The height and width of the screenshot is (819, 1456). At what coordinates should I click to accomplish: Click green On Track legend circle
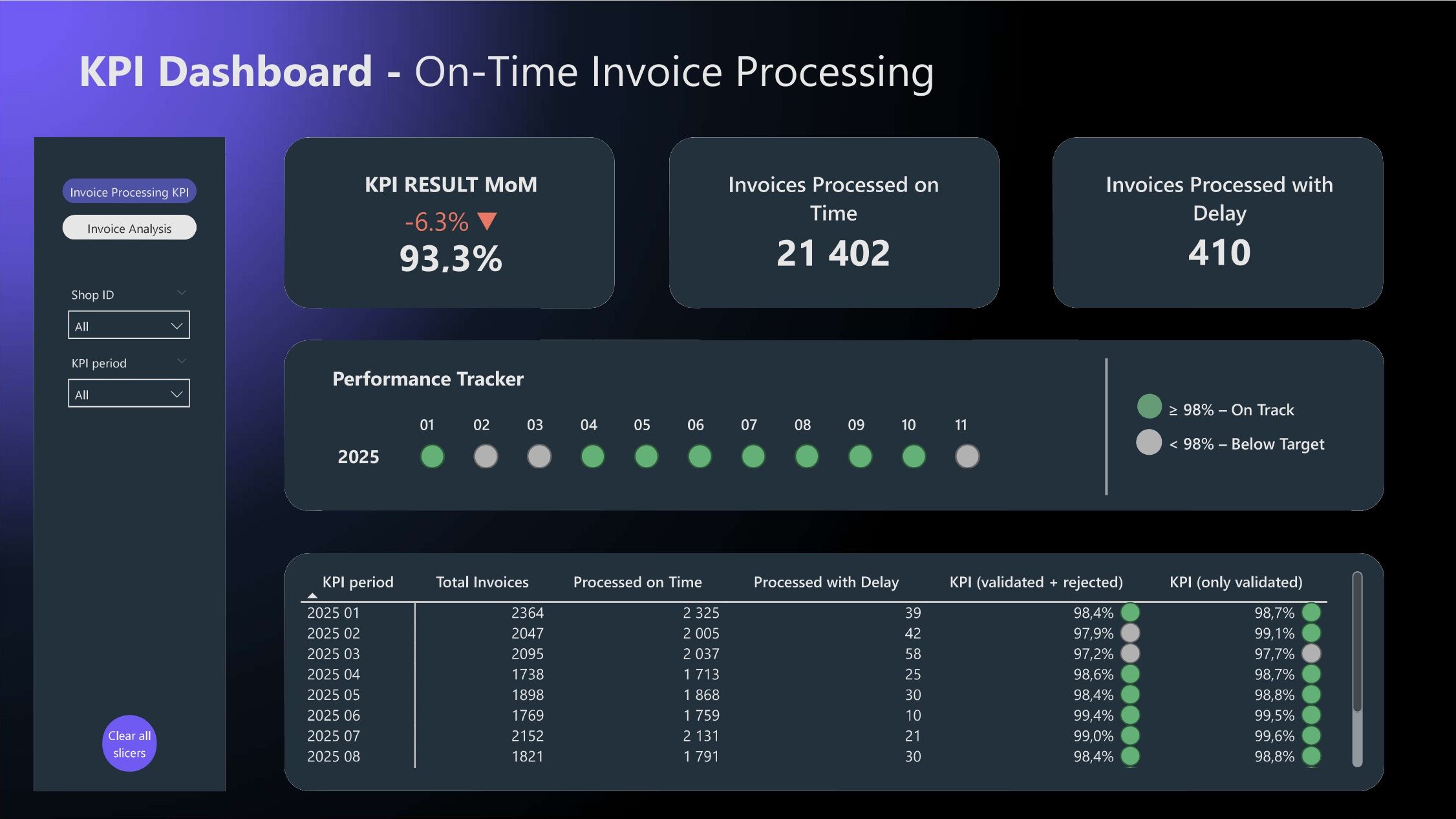[1149, 406]
